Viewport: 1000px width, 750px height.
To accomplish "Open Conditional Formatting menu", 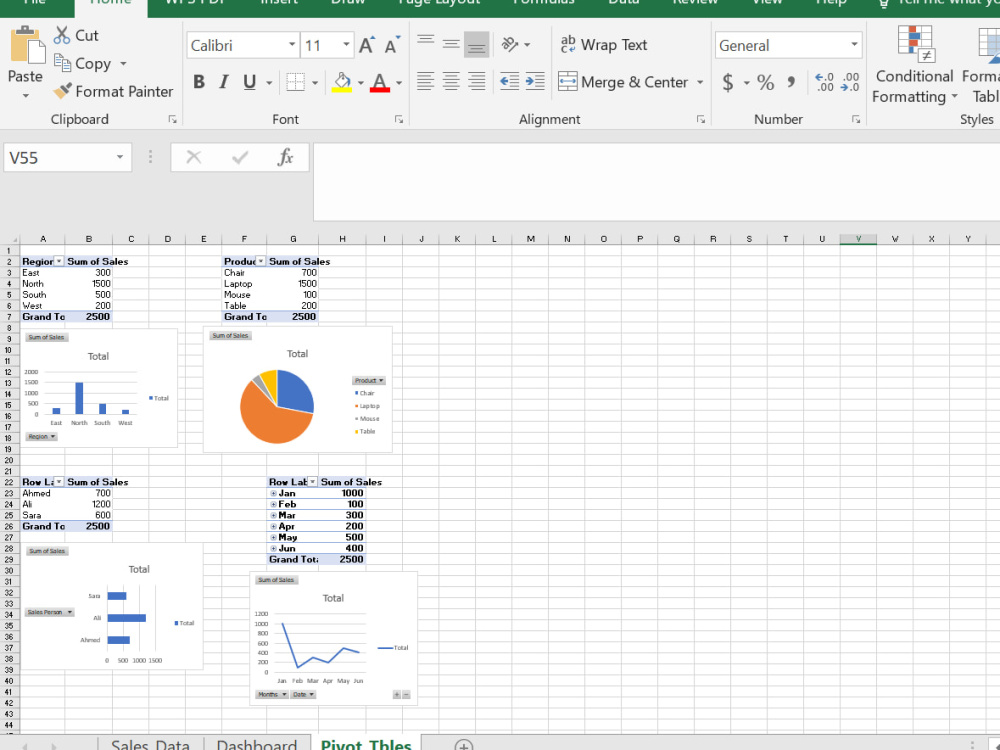I will (x=915, y=64).
